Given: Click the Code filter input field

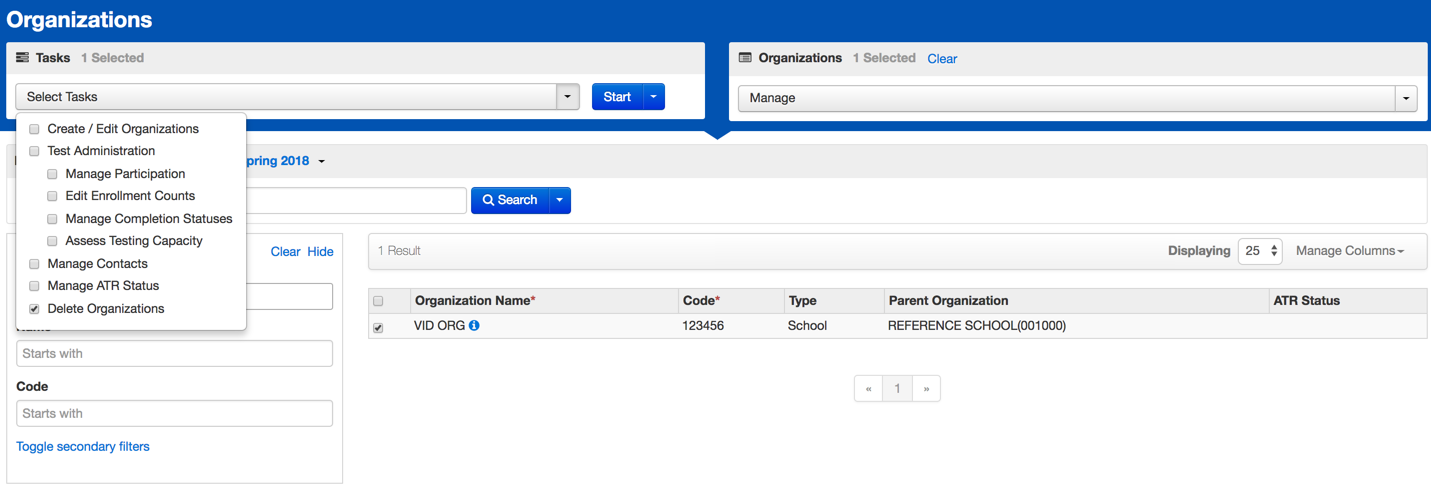Looking at the screenshot, I should [174, 414].
